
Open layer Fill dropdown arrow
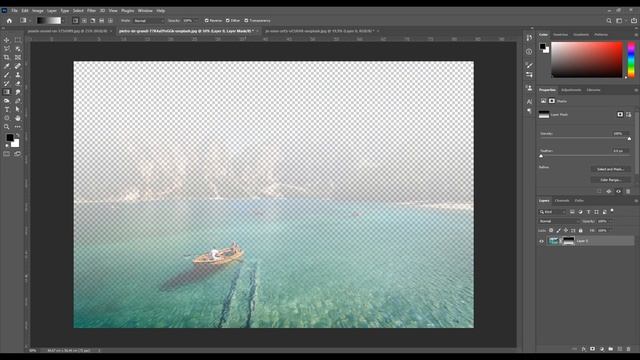click(611, 231)
